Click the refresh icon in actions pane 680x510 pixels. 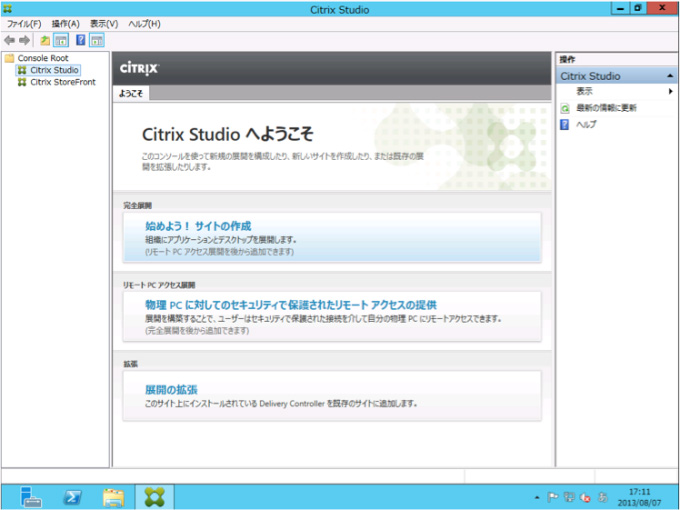(565, 108)
